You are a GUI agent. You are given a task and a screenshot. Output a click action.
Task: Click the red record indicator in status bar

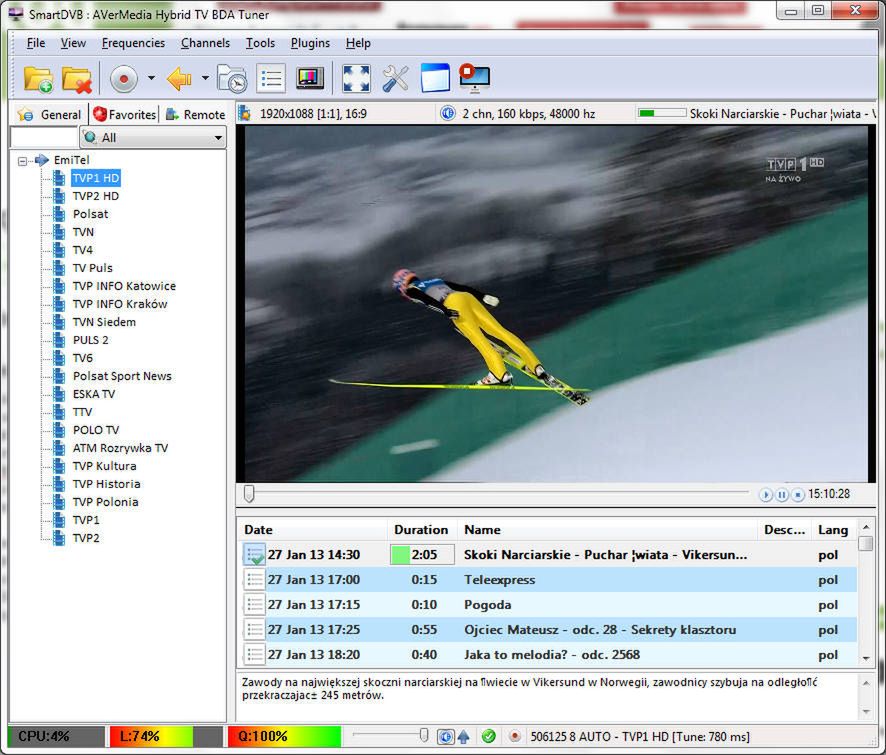tap(515, 736)
